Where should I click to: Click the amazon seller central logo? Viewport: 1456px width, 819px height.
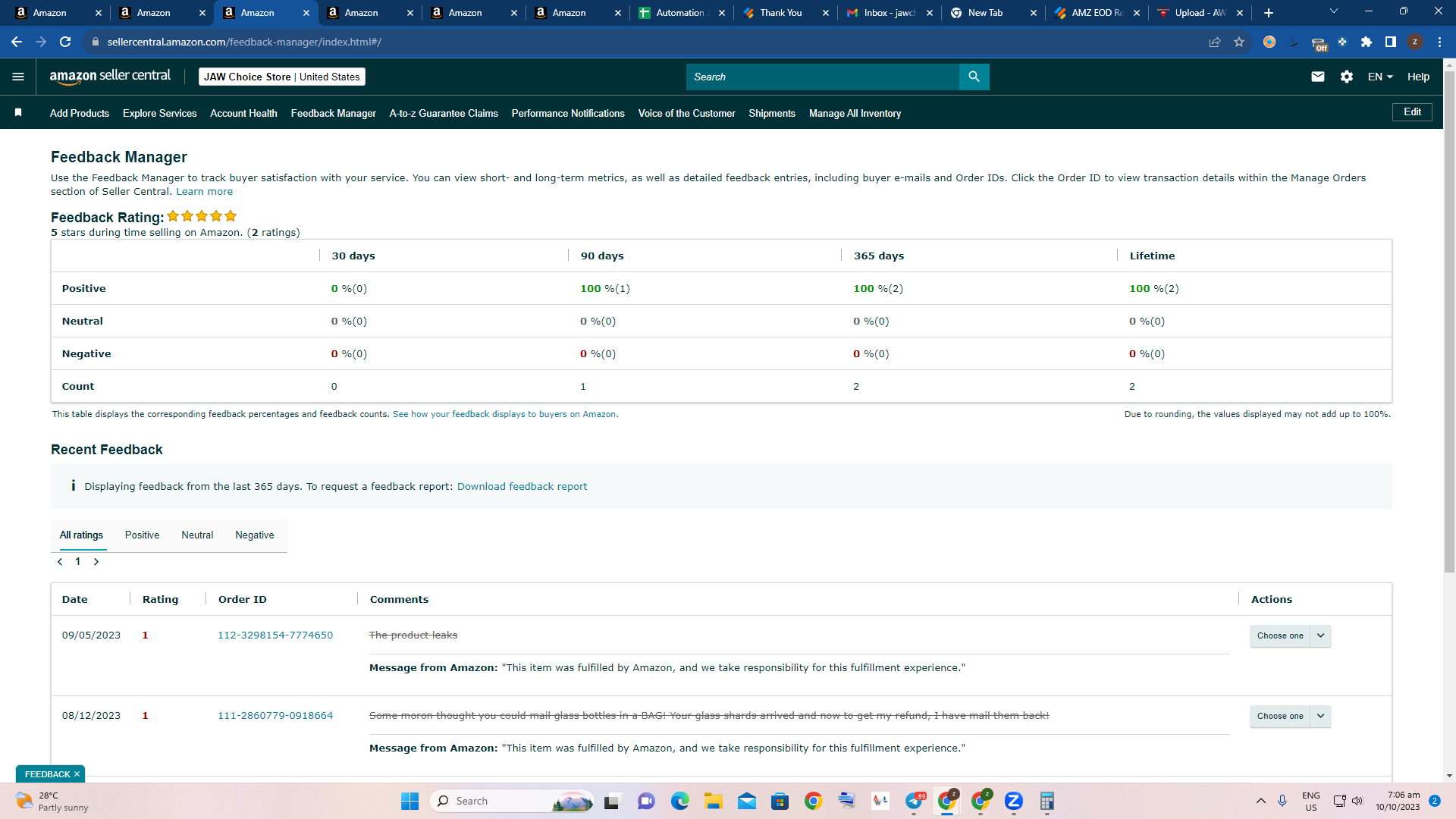110,76
